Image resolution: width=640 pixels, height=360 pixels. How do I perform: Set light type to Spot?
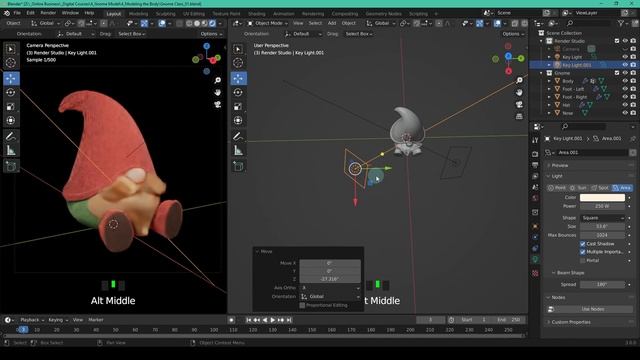(600, 188)
